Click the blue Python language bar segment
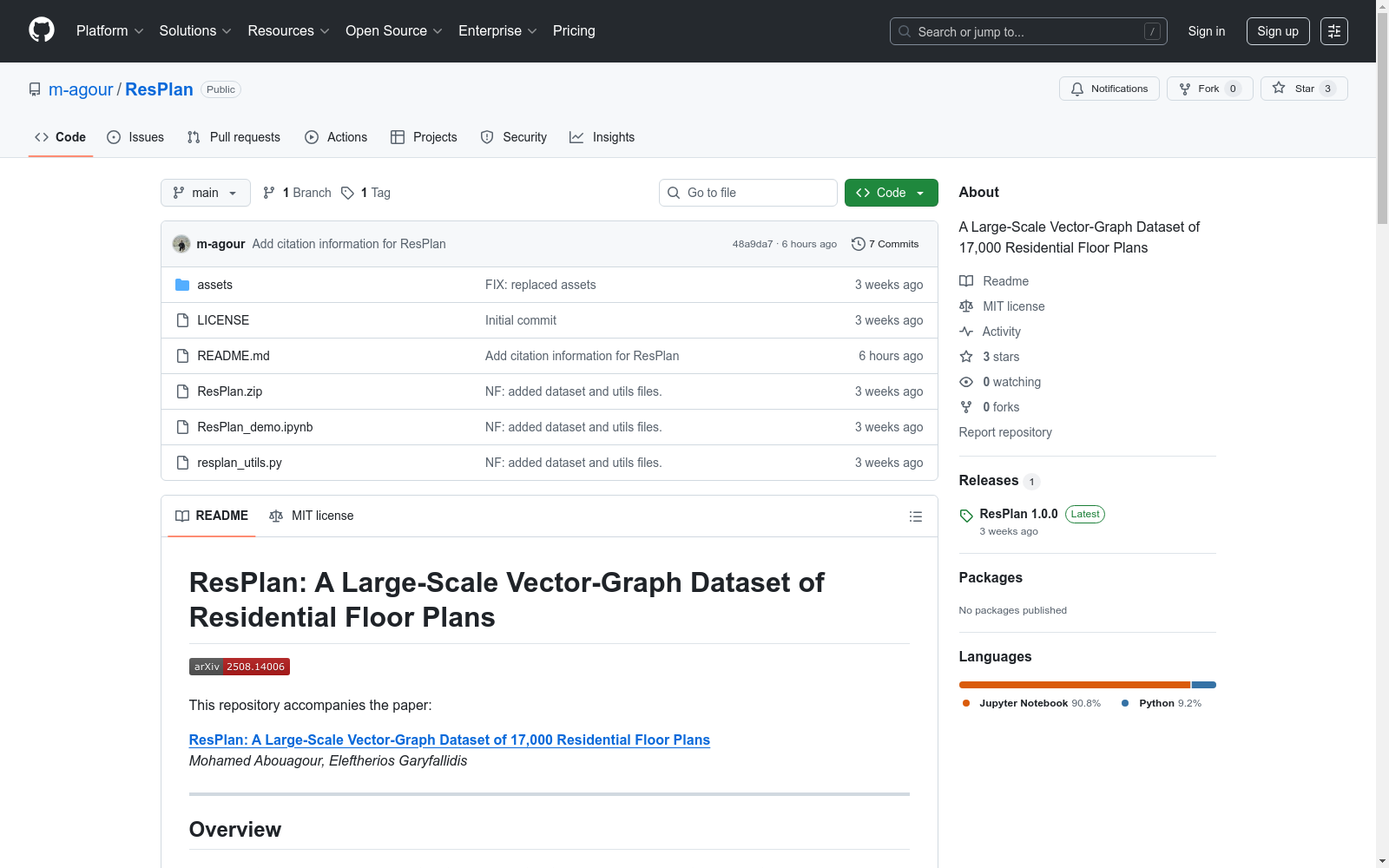 tap(1204, 685)
